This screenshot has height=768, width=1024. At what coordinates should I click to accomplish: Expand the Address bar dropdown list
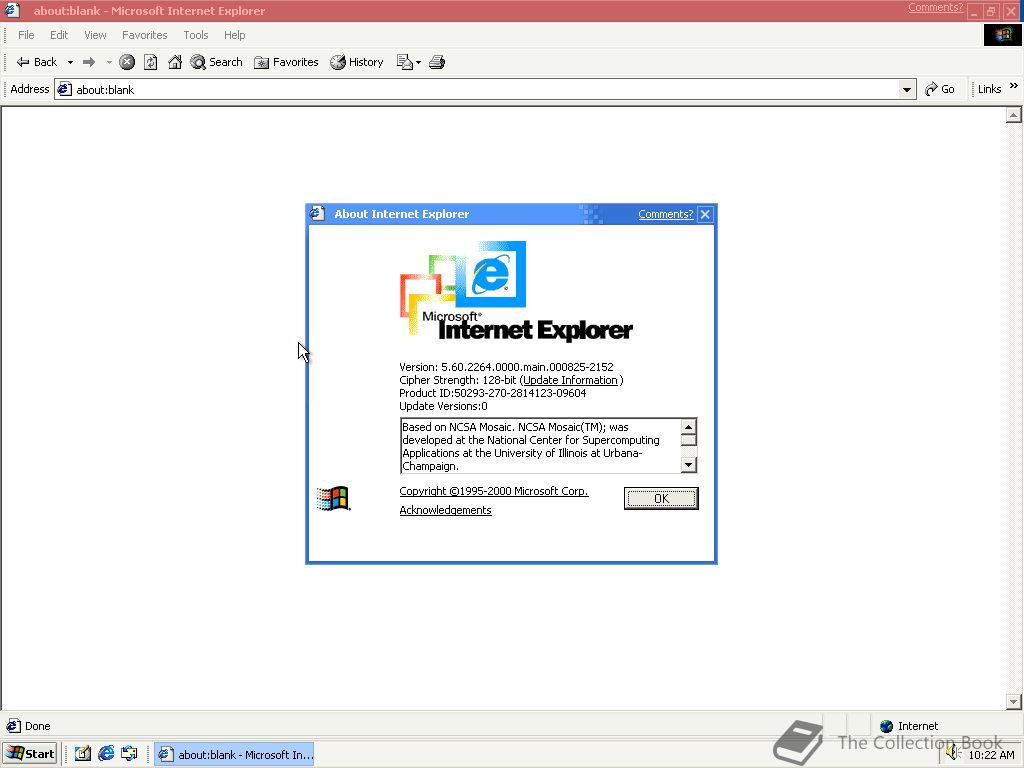(x=906, y=89)
